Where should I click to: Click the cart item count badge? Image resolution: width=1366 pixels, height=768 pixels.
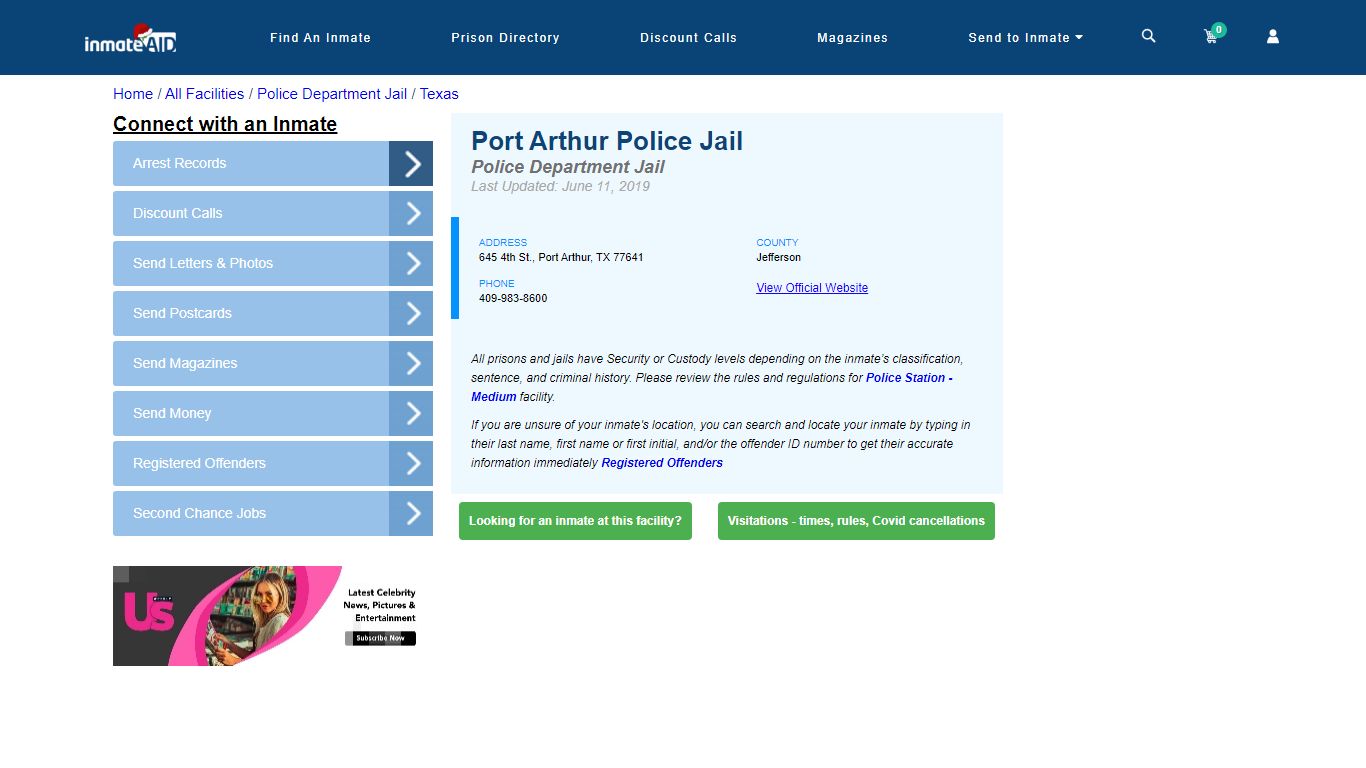1218,30
